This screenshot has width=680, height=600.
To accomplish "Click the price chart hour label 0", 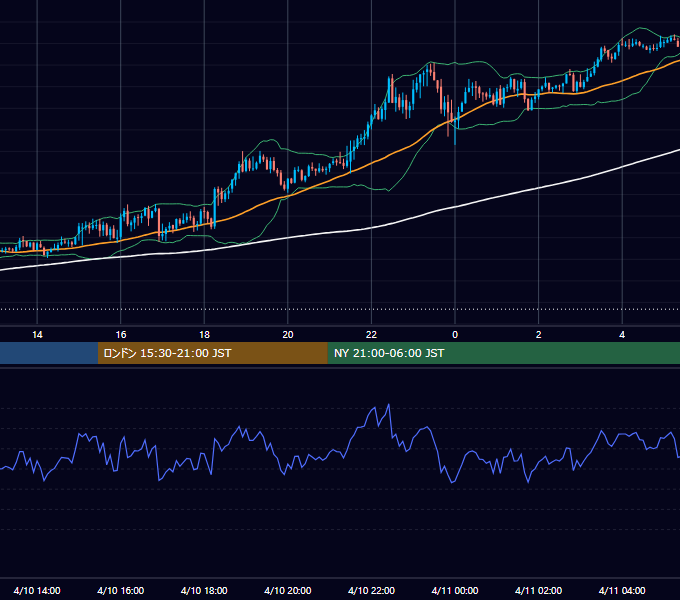I will click(x=455, y=335).
